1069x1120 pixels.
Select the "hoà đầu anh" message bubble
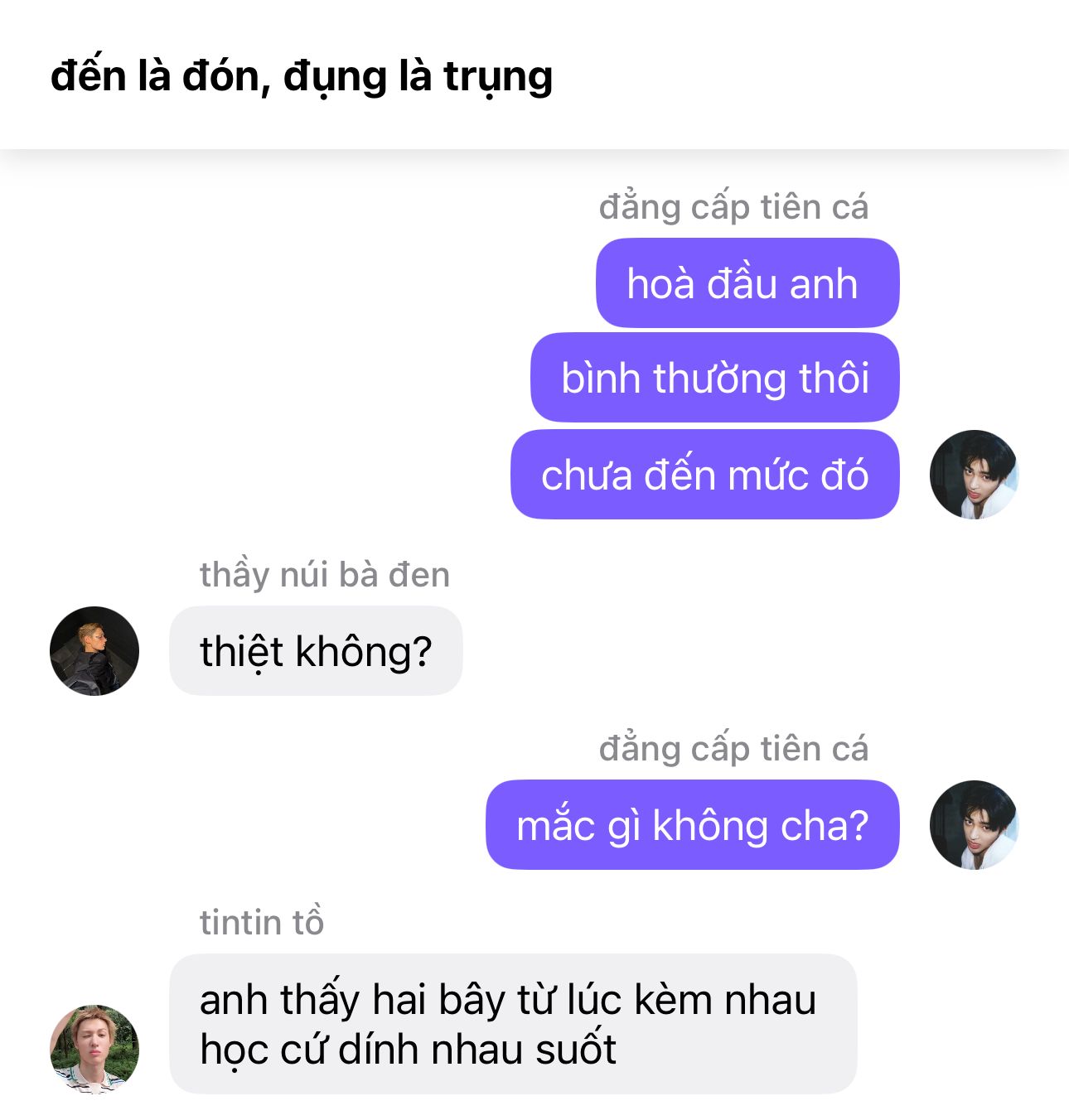pyautogui.click(x=747, y=283)
